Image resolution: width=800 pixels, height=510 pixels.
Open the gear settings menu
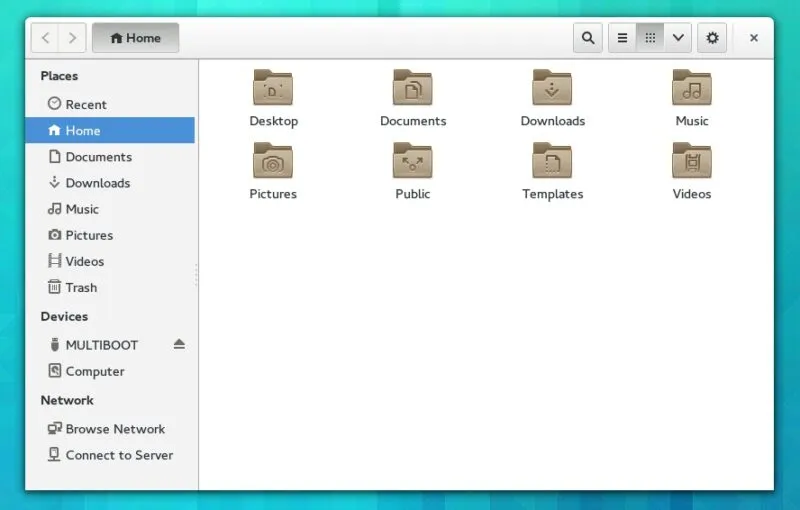[x=712, y=38]
